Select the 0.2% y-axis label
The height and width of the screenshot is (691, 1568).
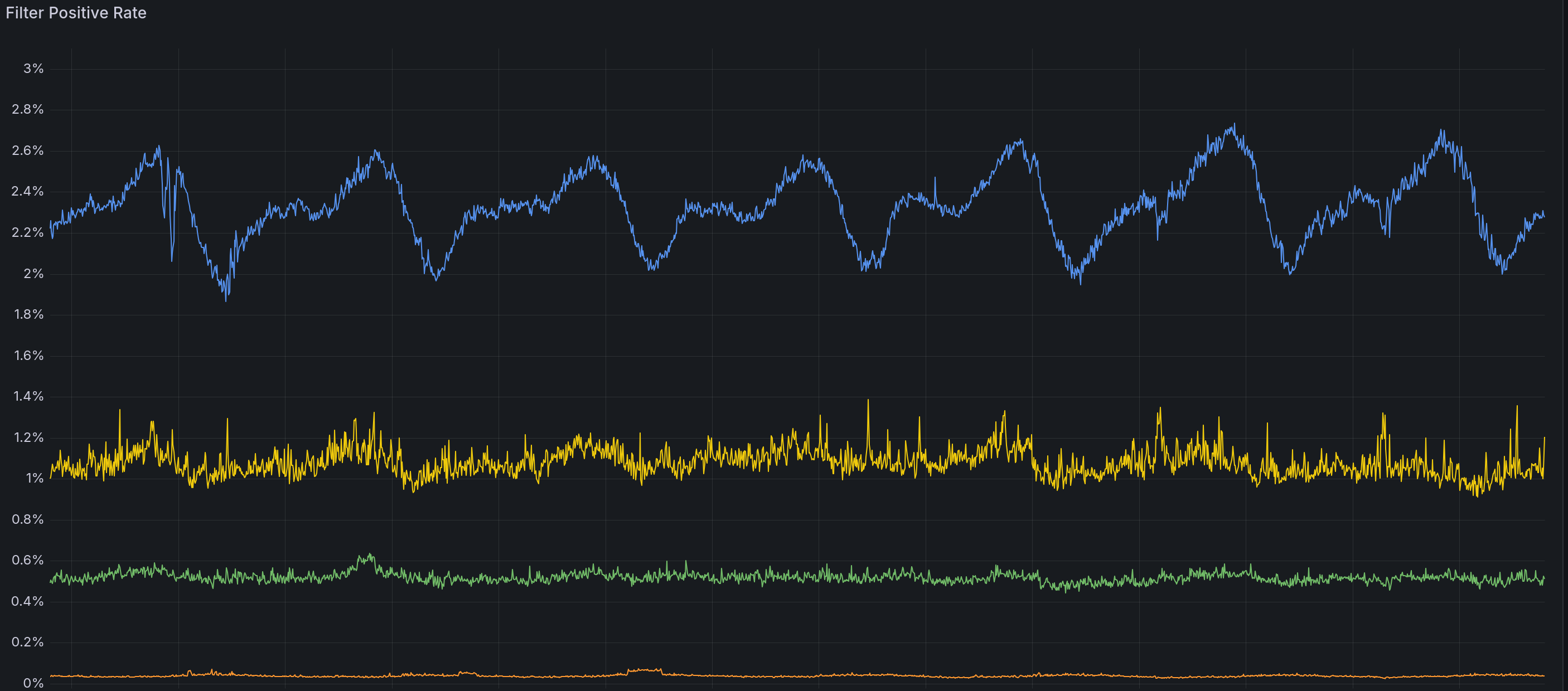(28, 643)
